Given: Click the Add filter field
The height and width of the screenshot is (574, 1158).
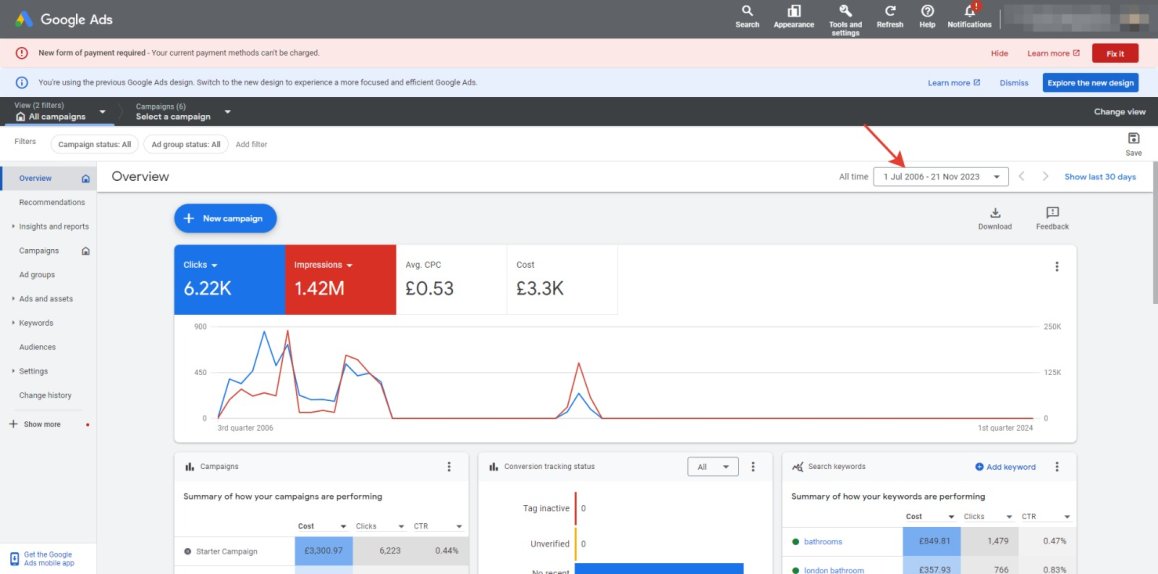Looking at the screenshot, I should 251,145.
